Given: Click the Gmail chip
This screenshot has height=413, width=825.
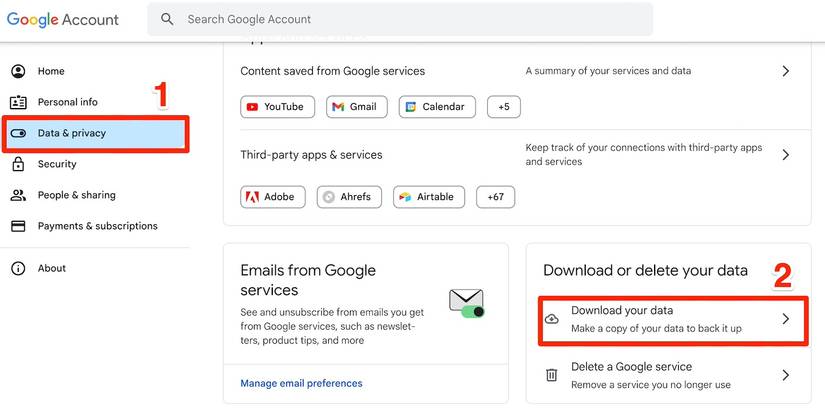Looking at the screenshot, I should pyautogui.click(x=357, y=107).
